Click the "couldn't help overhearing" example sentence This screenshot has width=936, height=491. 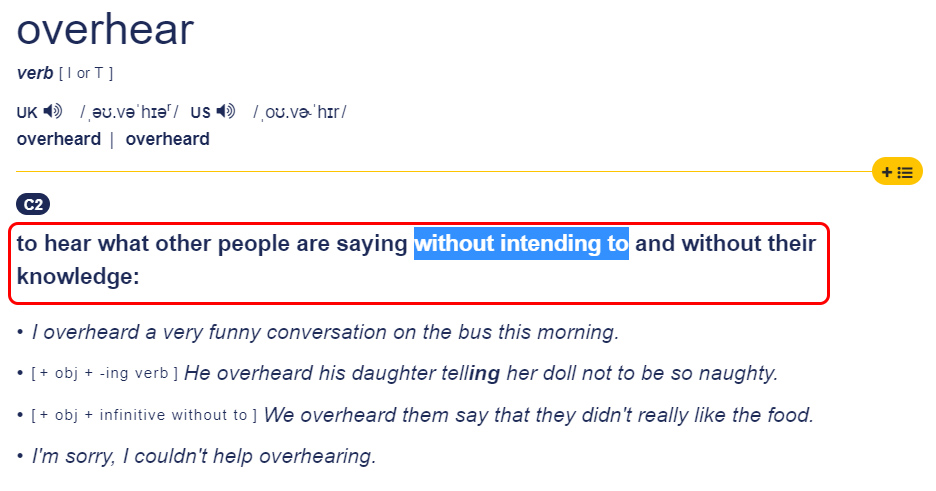(x=204, y=456)
